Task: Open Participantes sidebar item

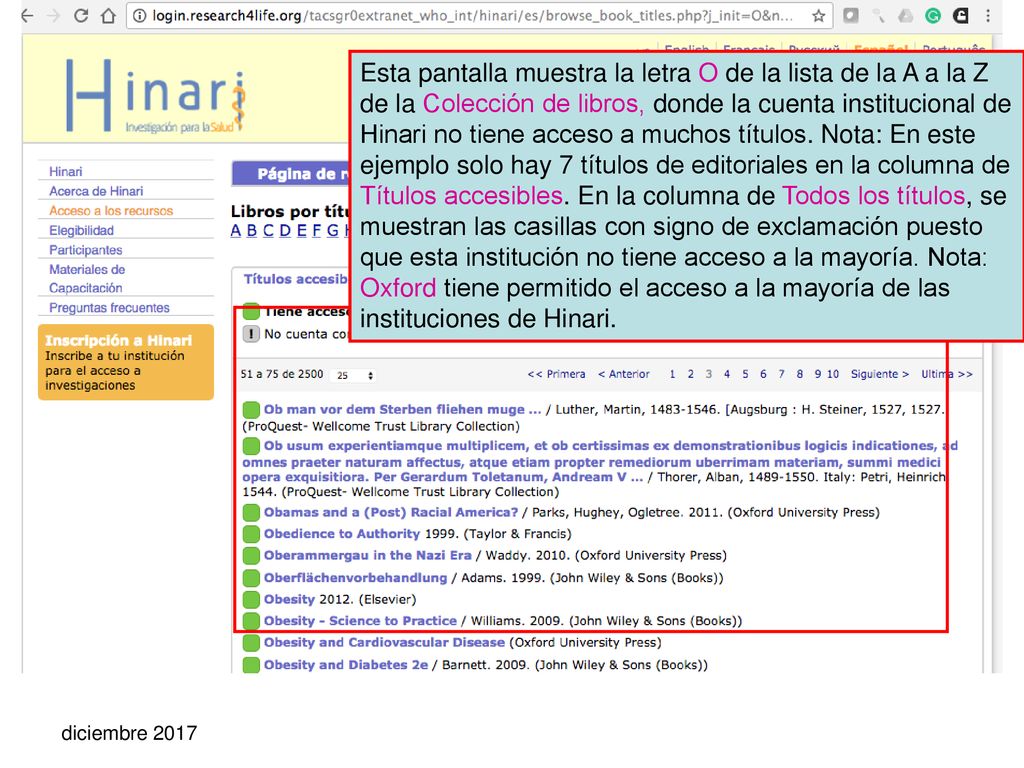Action: [x=86, y=250]
